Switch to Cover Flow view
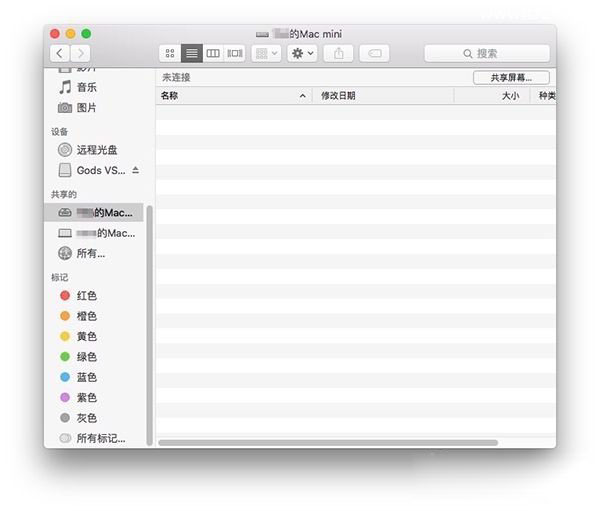 click(235, 53)
